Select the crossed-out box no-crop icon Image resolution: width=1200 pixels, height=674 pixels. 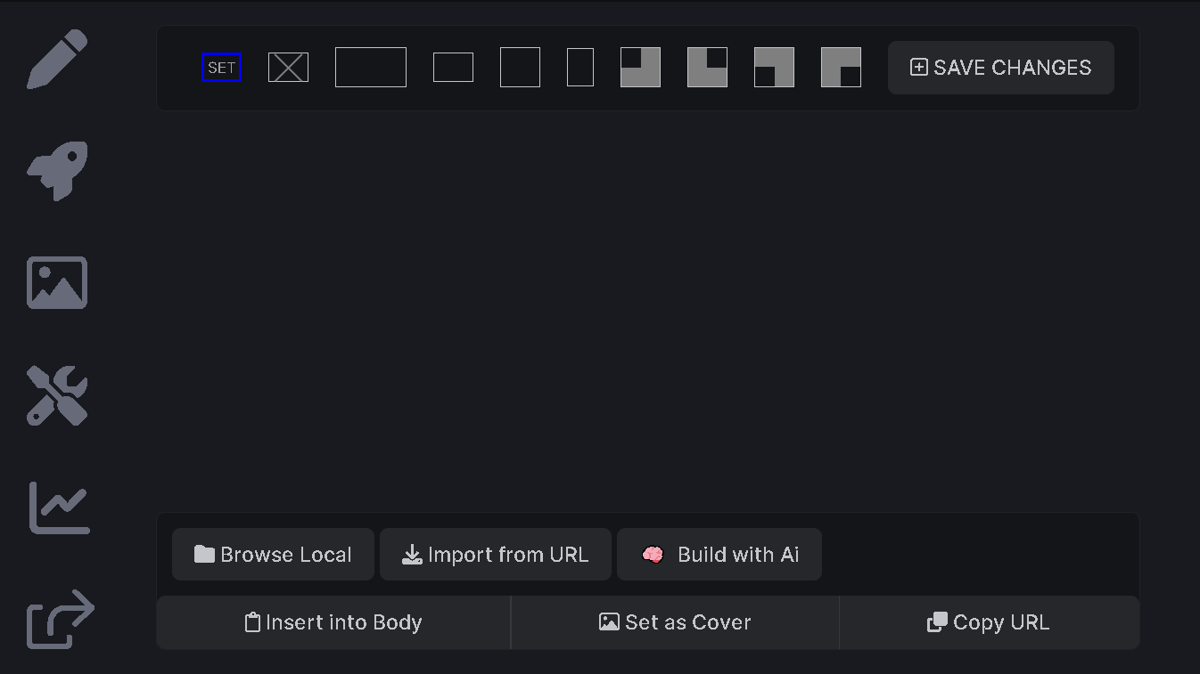point(288,67)
